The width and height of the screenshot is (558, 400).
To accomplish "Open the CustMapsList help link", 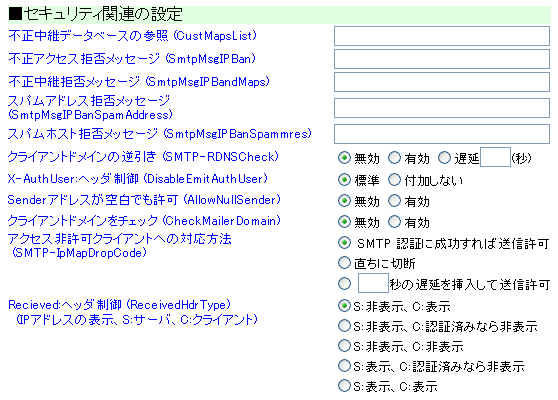I will (x=132, y=36).
